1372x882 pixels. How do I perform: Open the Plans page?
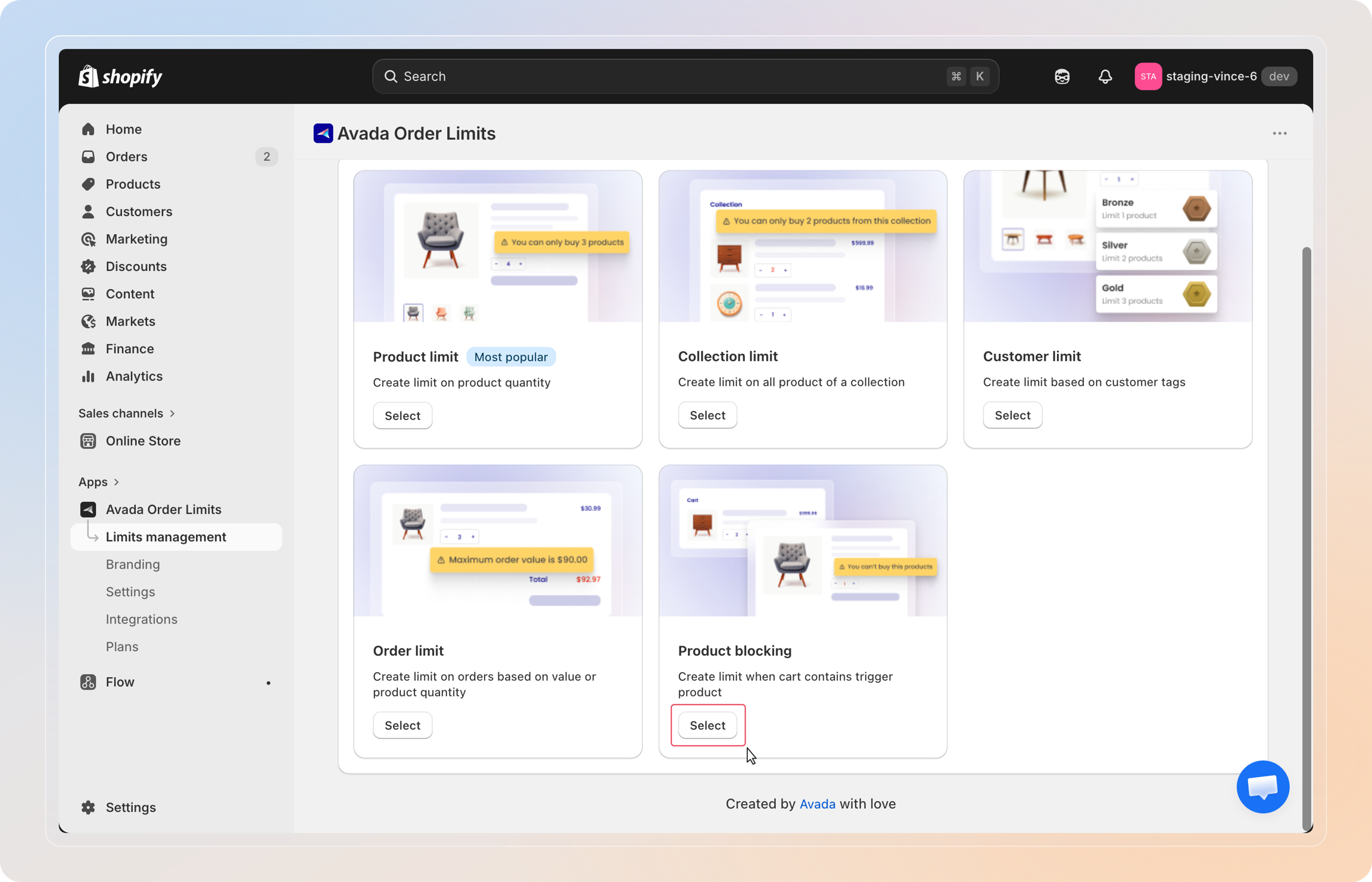tap(122, 646)
